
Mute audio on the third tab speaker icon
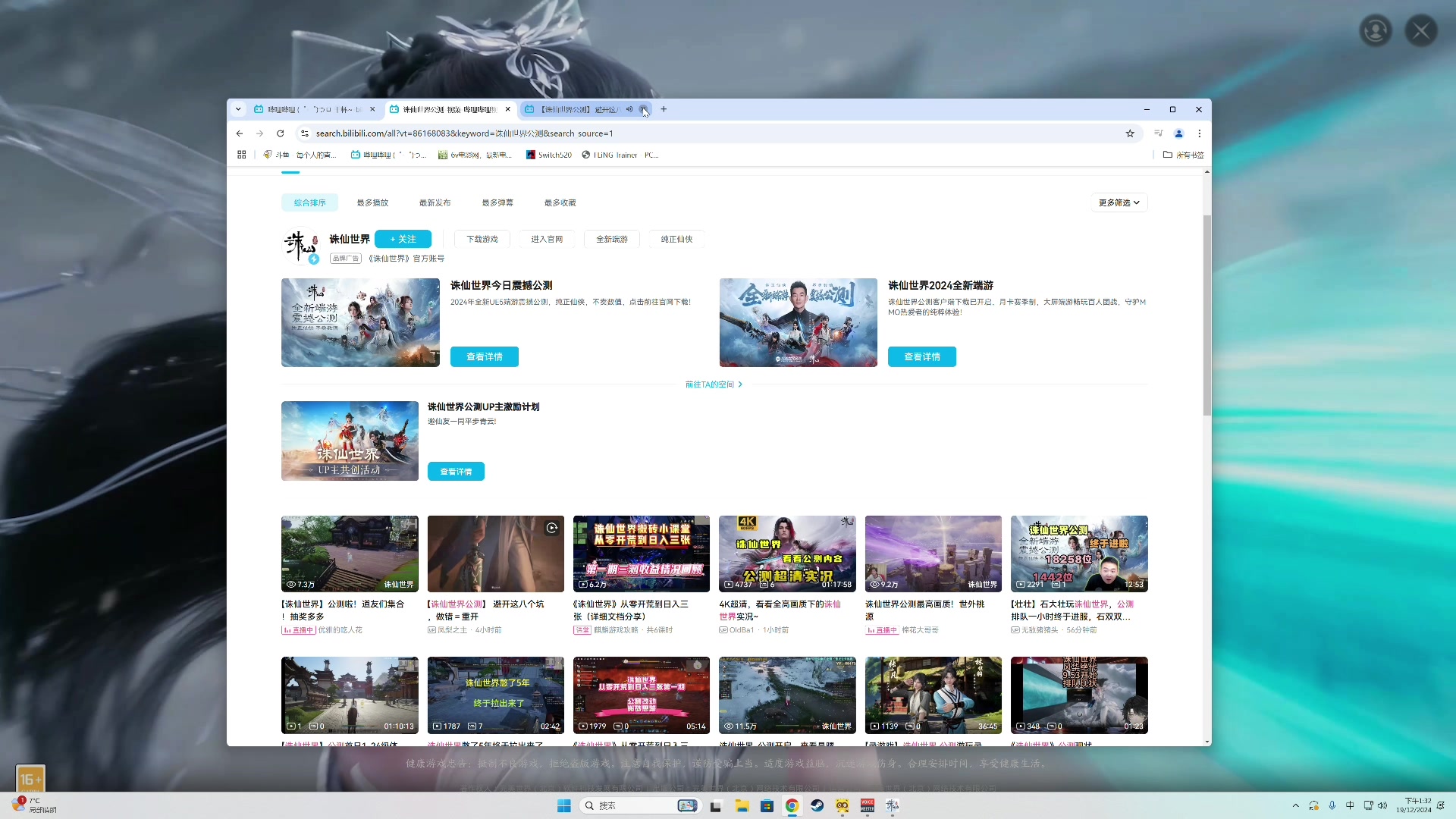click(x=629, y=109)
